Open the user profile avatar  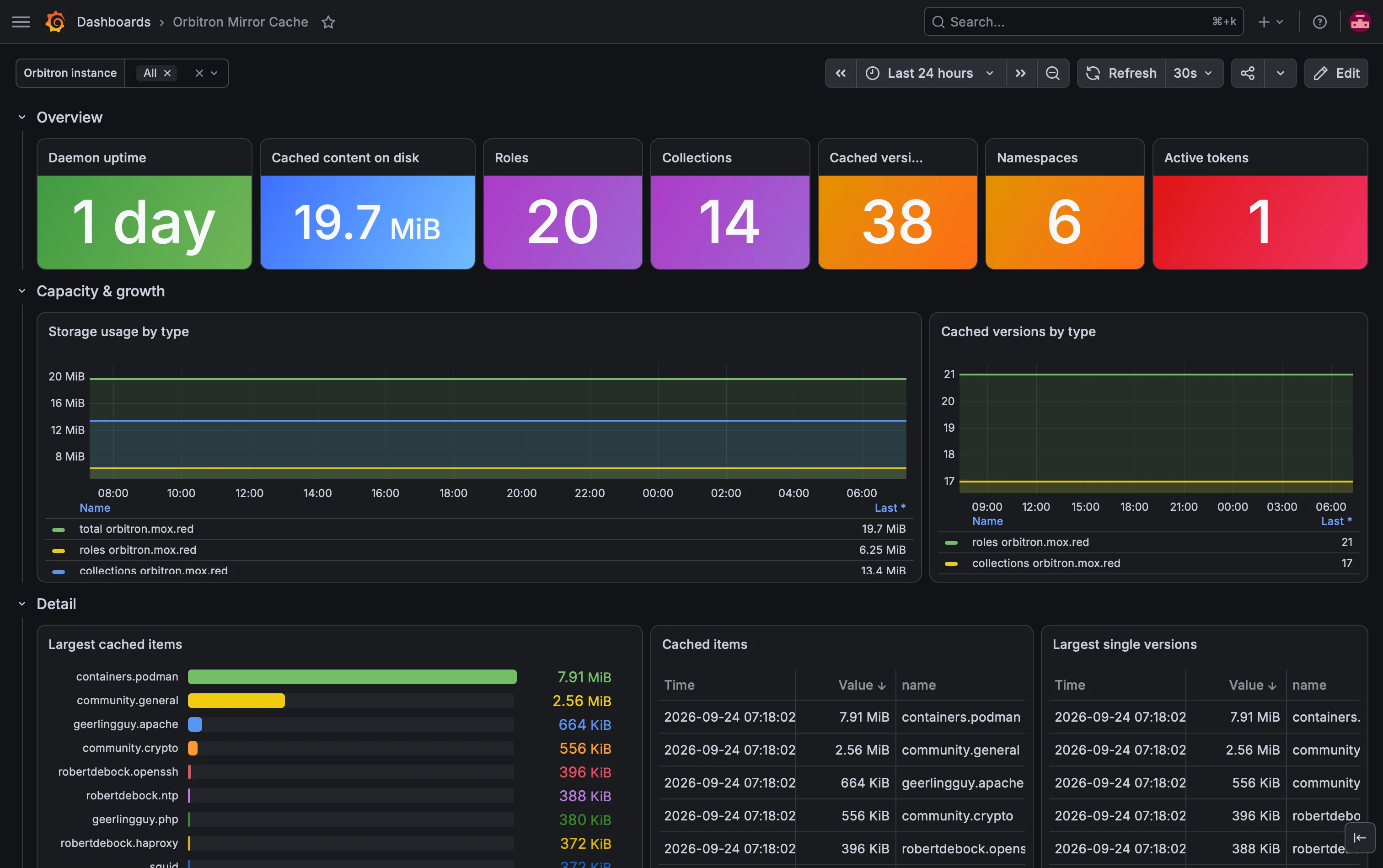[x=1360, y=22]
